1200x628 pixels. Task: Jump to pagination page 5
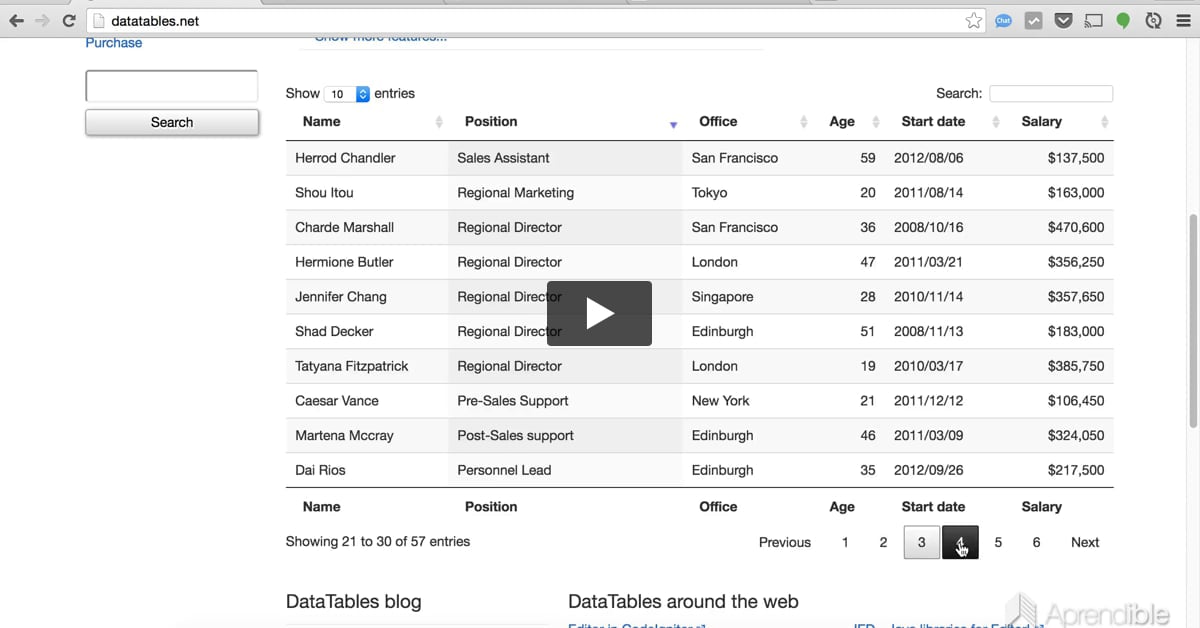click(998, 542)
